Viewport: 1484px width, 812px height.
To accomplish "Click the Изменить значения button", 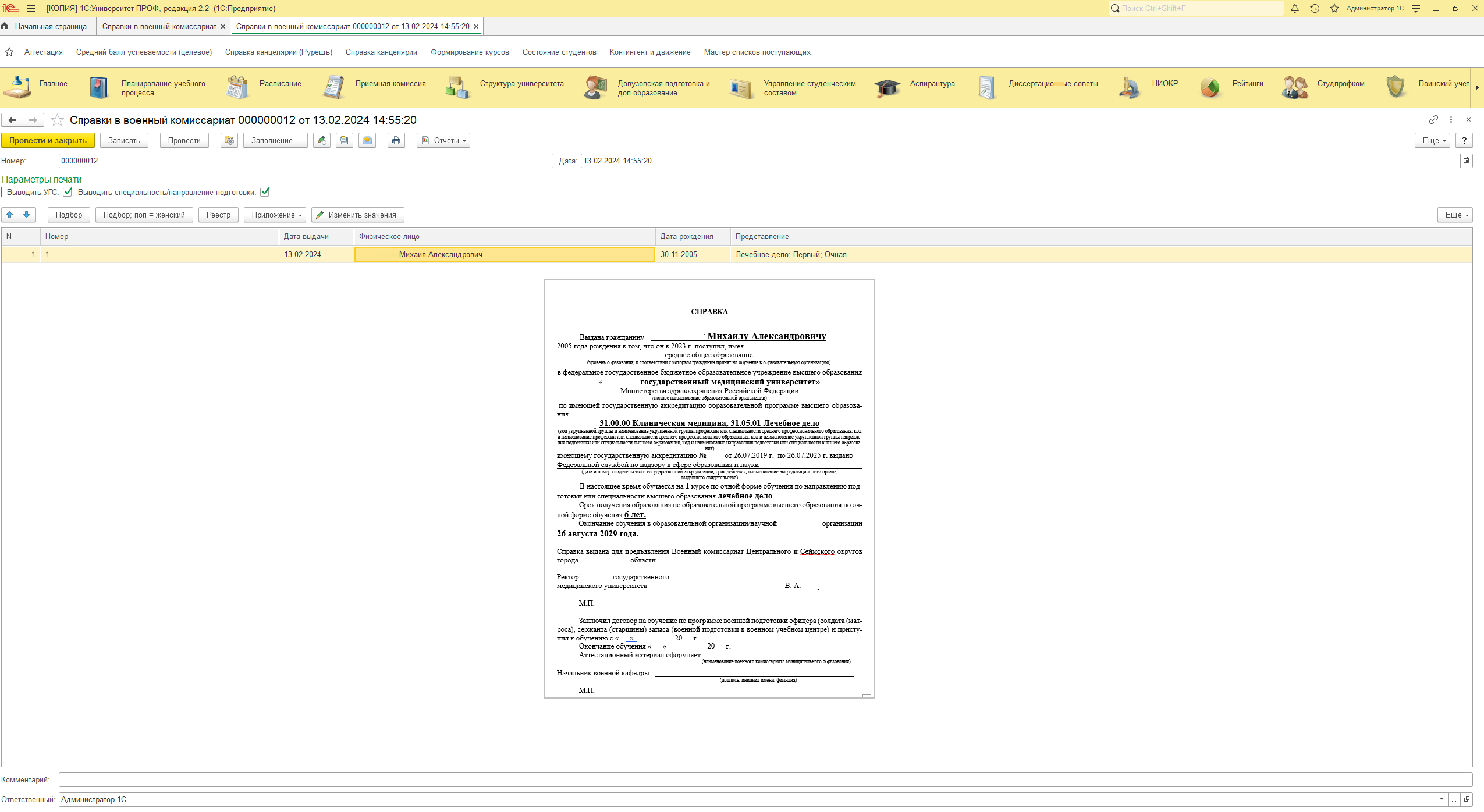I will pos(357,215).
